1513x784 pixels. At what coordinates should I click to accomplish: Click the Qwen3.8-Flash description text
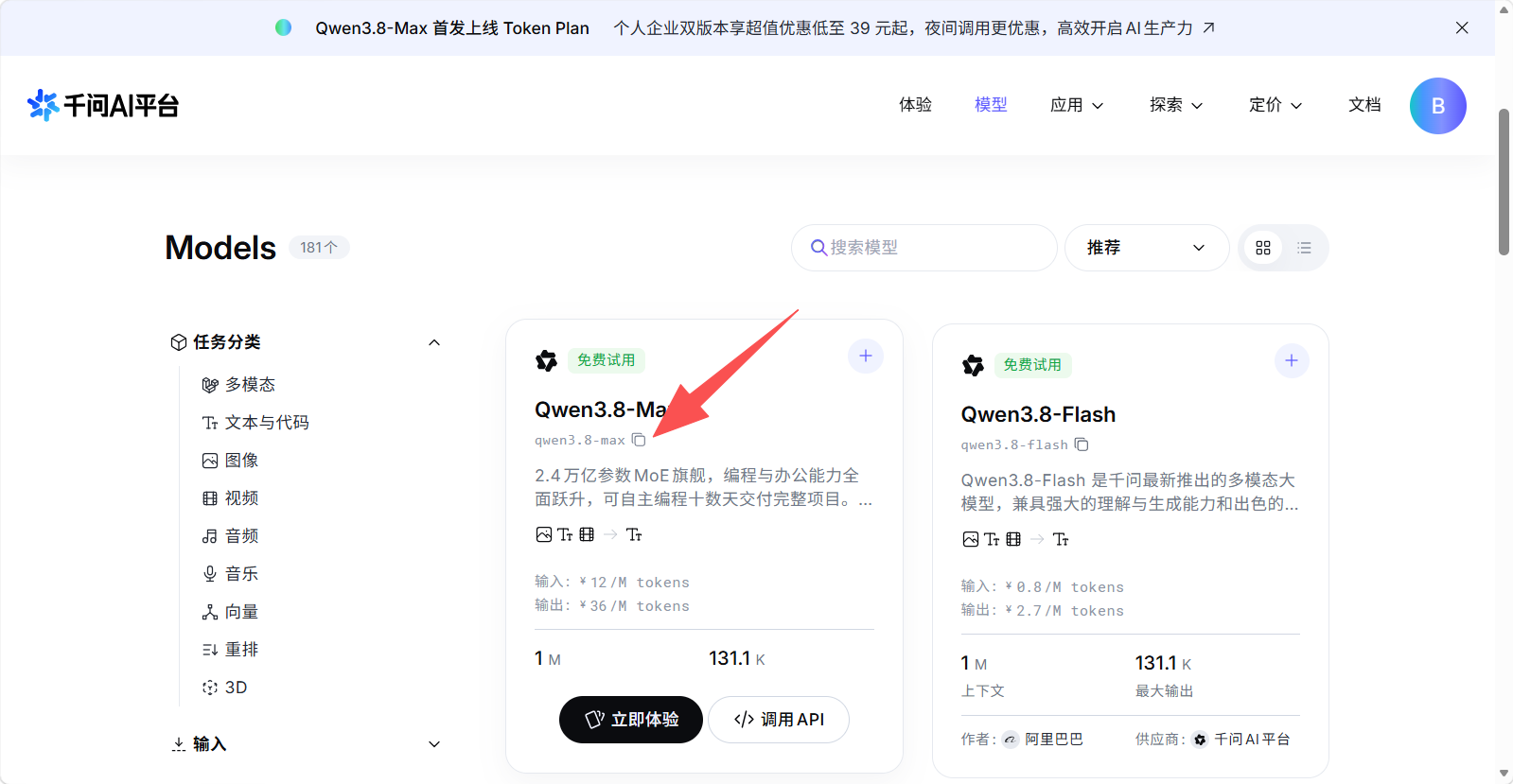[x=1130, y=492]
